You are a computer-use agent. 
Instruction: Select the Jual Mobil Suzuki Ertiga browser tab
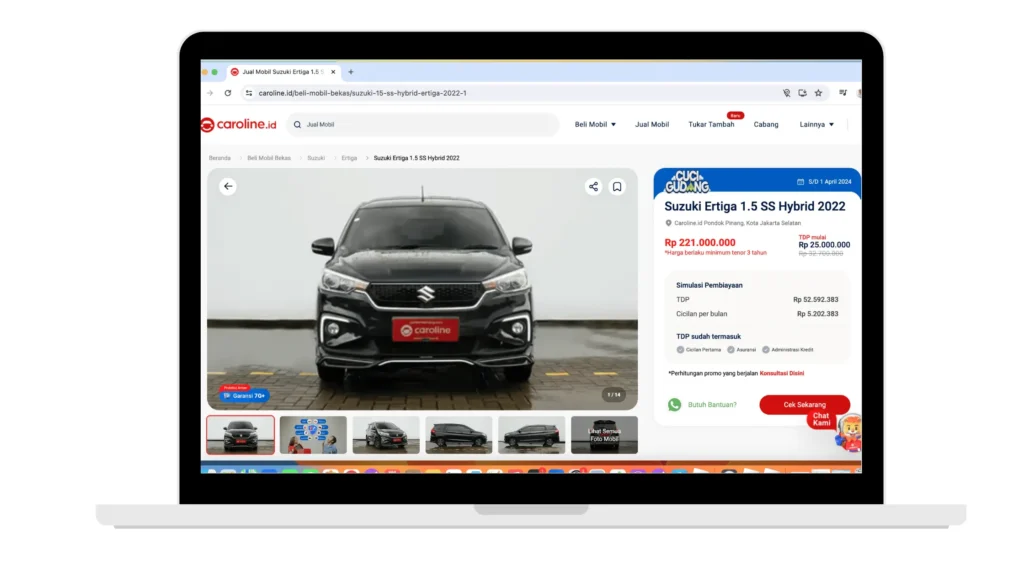click(281, 72)
